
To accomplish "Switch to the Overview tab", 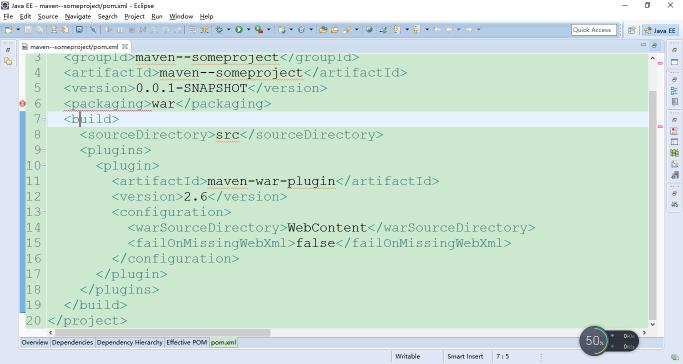I will pos(35,343).
